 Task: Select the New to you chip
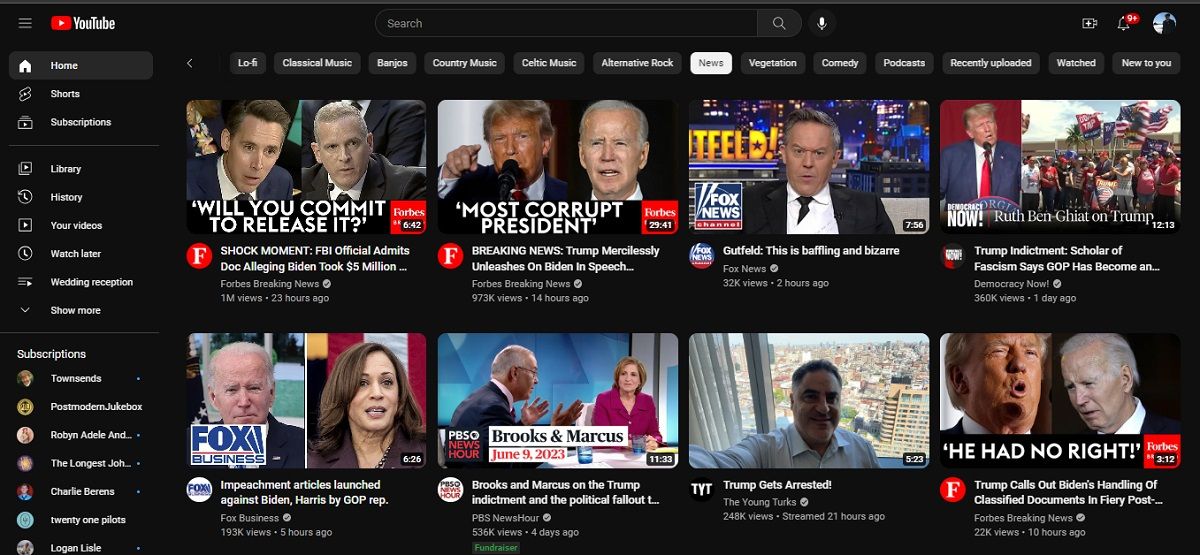[1146, 63]
